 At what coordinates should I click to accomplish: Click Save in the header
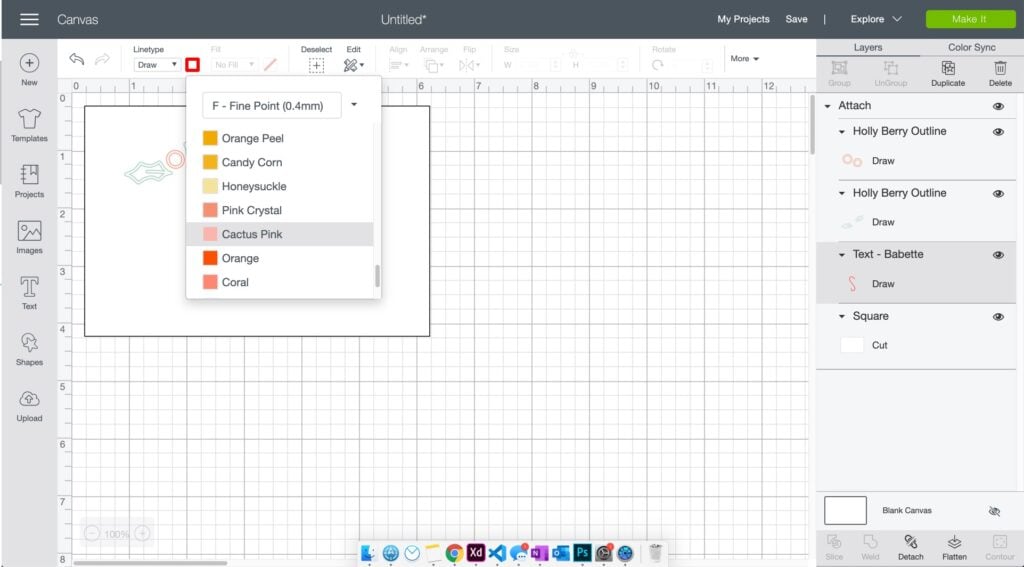pyautogui.click(x=796, y=19)
